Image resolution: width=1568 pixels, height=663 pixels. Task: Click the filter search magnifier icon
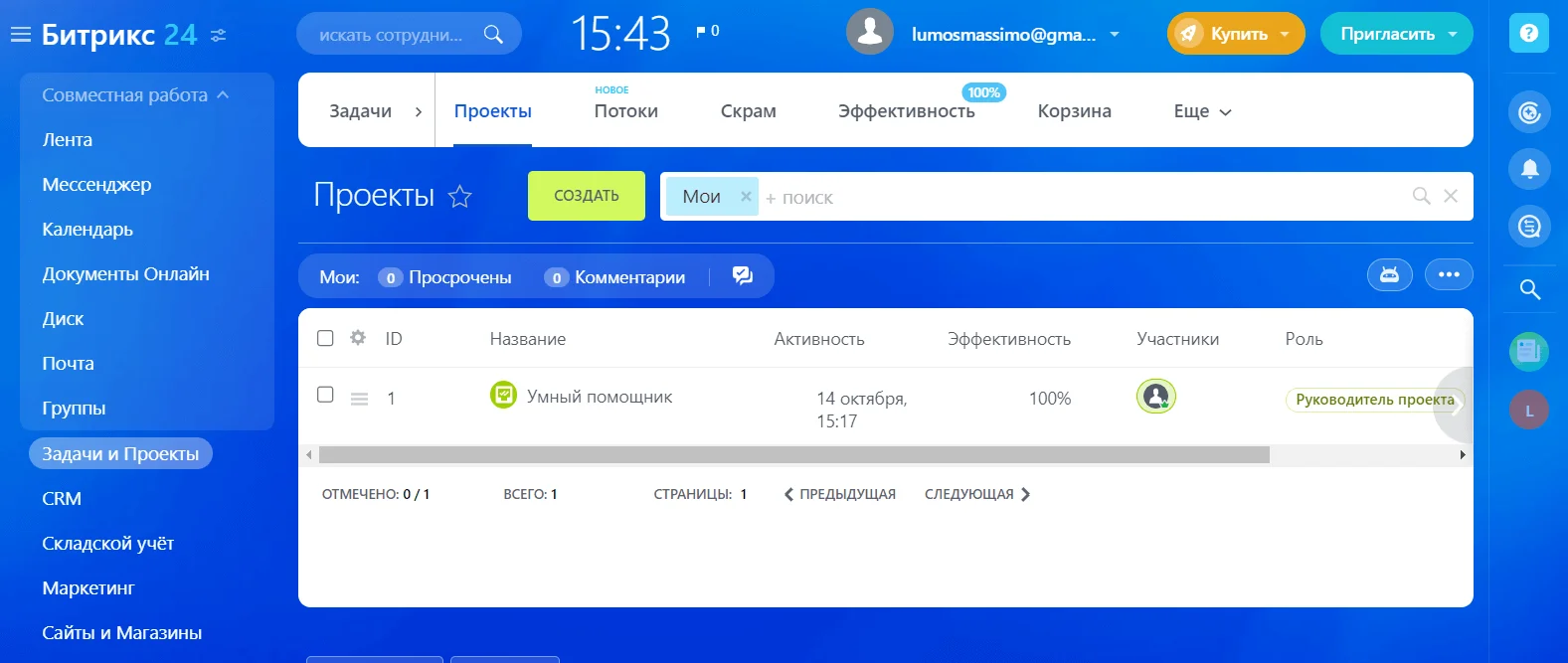pos(1422,196)
